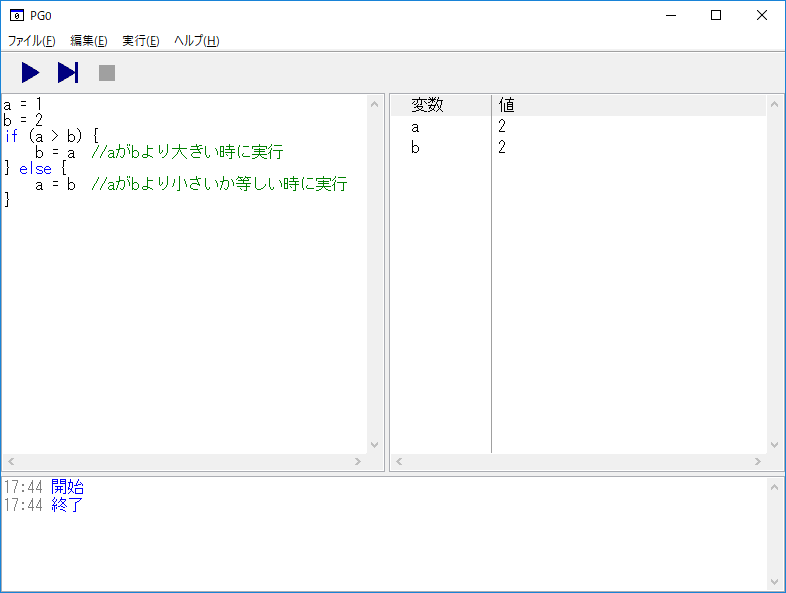
Task: Click code line 'a = 1'
Action: (23, 104)
